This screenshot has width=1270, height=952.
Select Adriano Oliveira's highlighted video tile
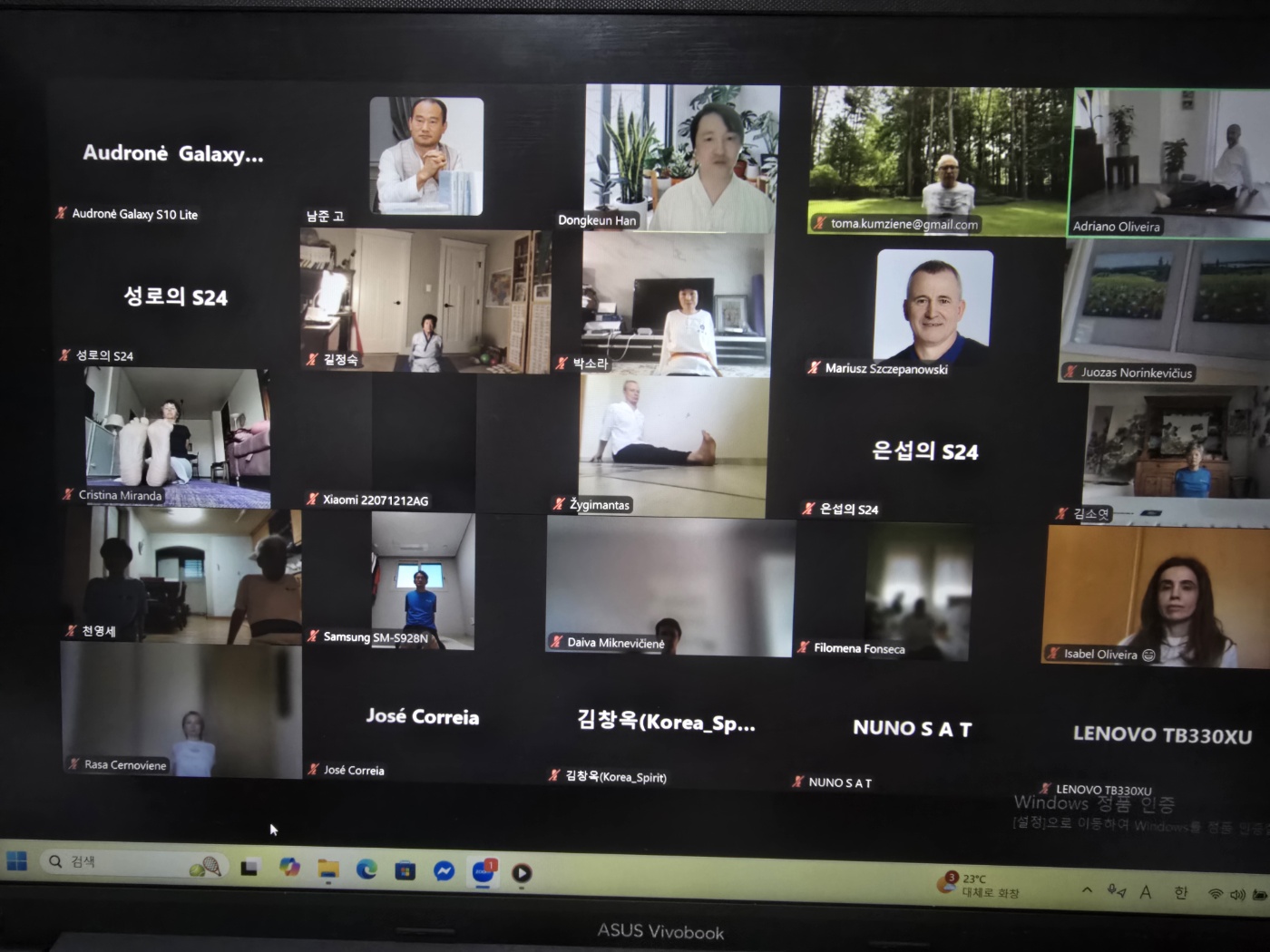tap(1171, 162)
